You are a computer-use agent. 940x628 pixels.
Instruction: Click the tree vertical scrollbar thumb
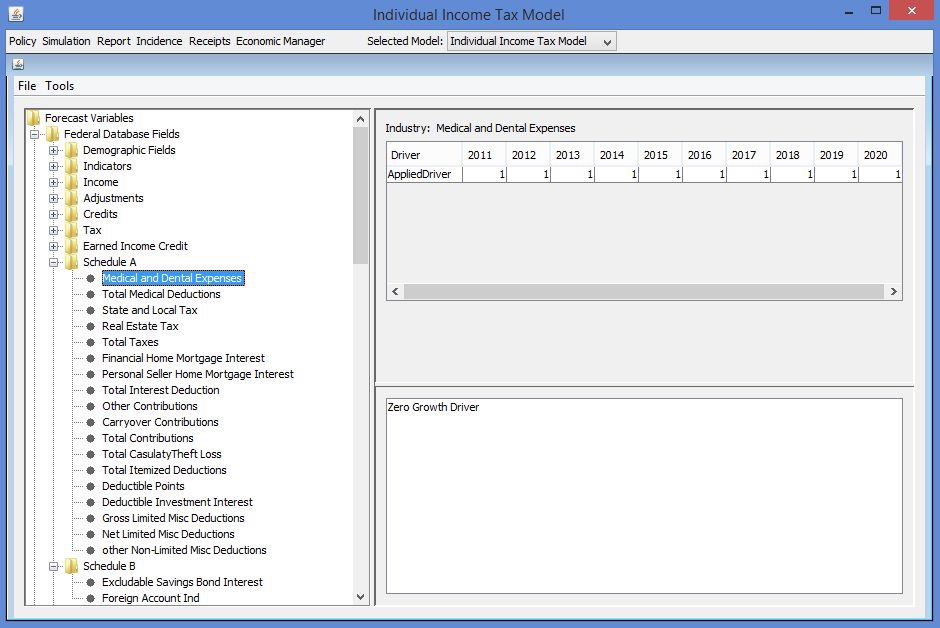(360, 195)
